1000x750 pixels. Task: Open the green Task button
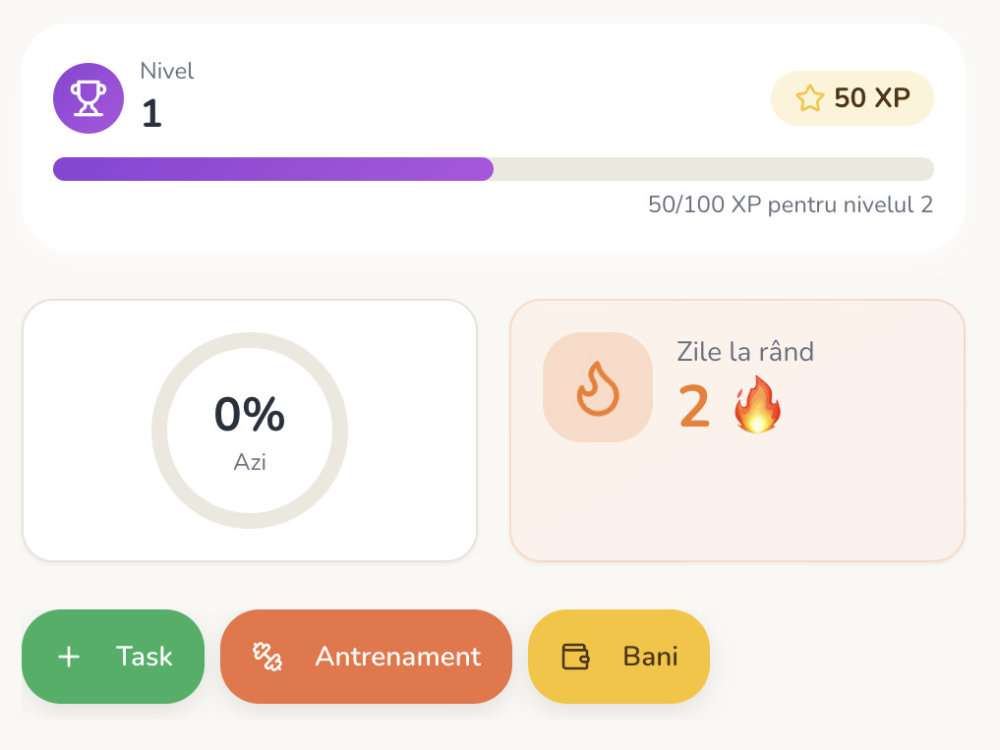click(x=113, y=656)
